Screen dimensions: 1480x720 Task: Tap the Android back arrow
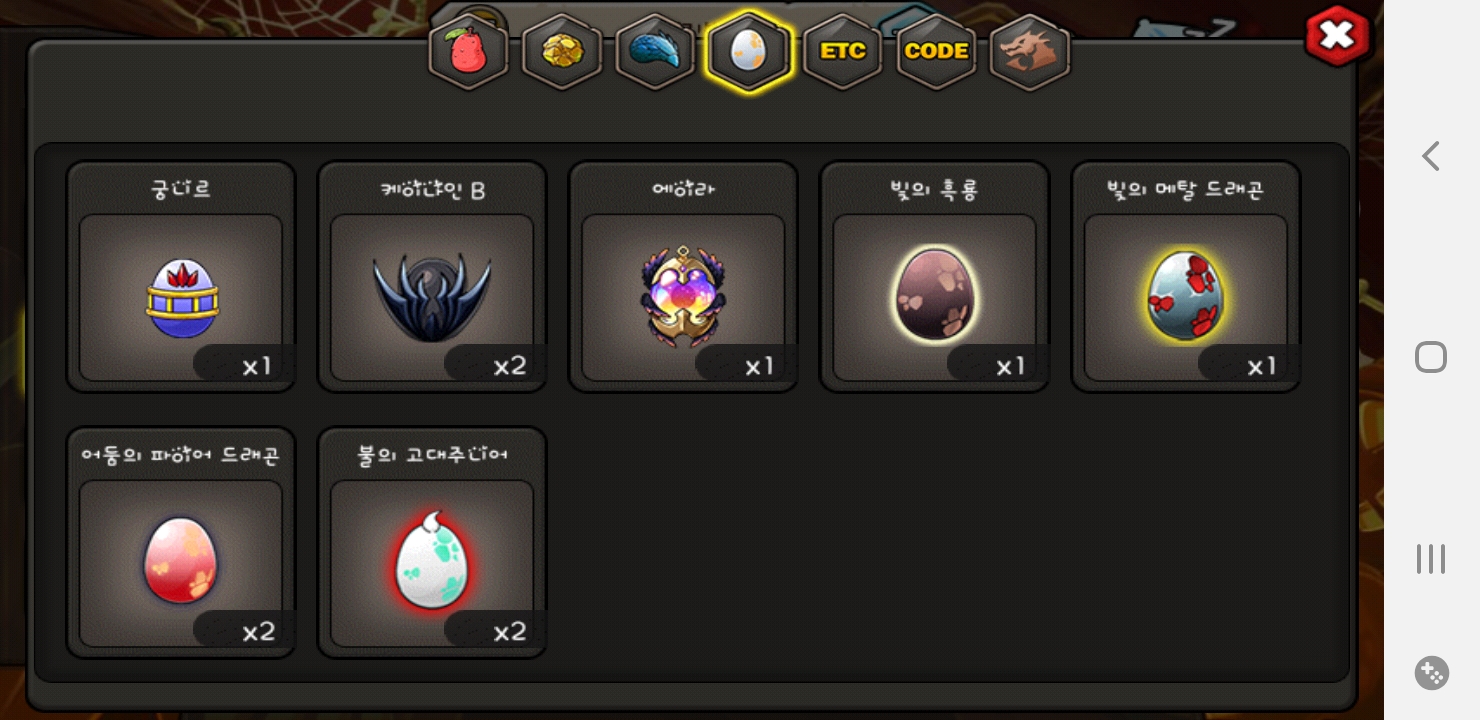pos(1431,156)
